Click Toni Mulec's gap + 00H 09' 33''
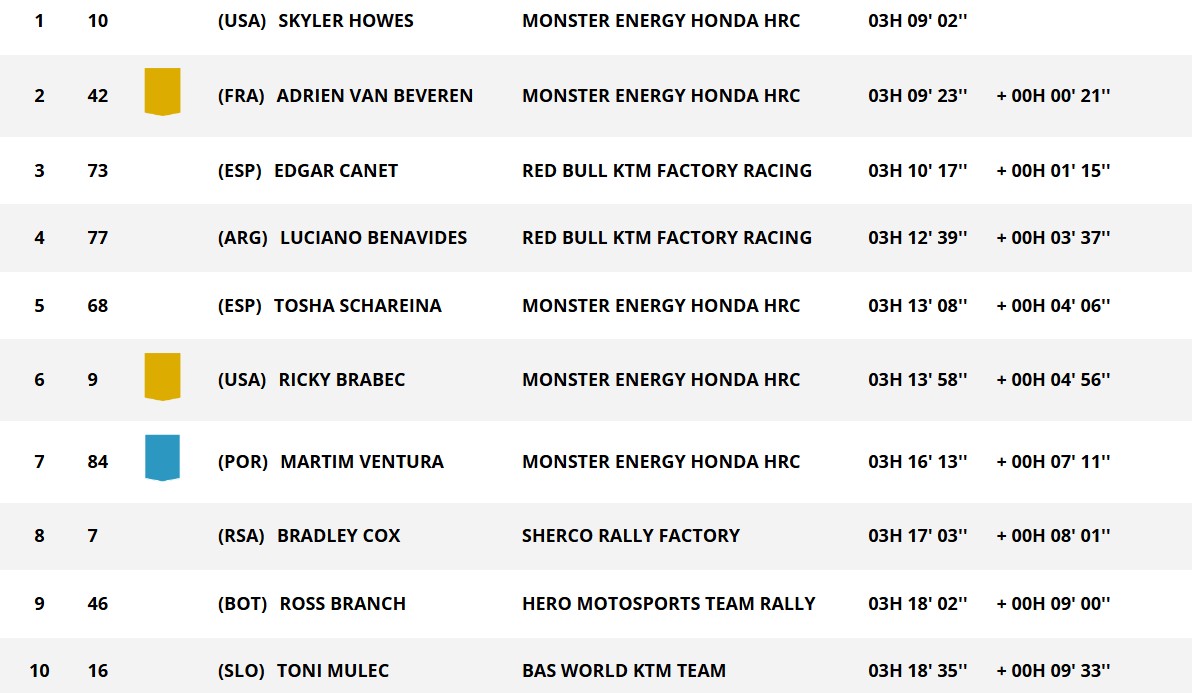1192x693 pixels. (1053, 671)
